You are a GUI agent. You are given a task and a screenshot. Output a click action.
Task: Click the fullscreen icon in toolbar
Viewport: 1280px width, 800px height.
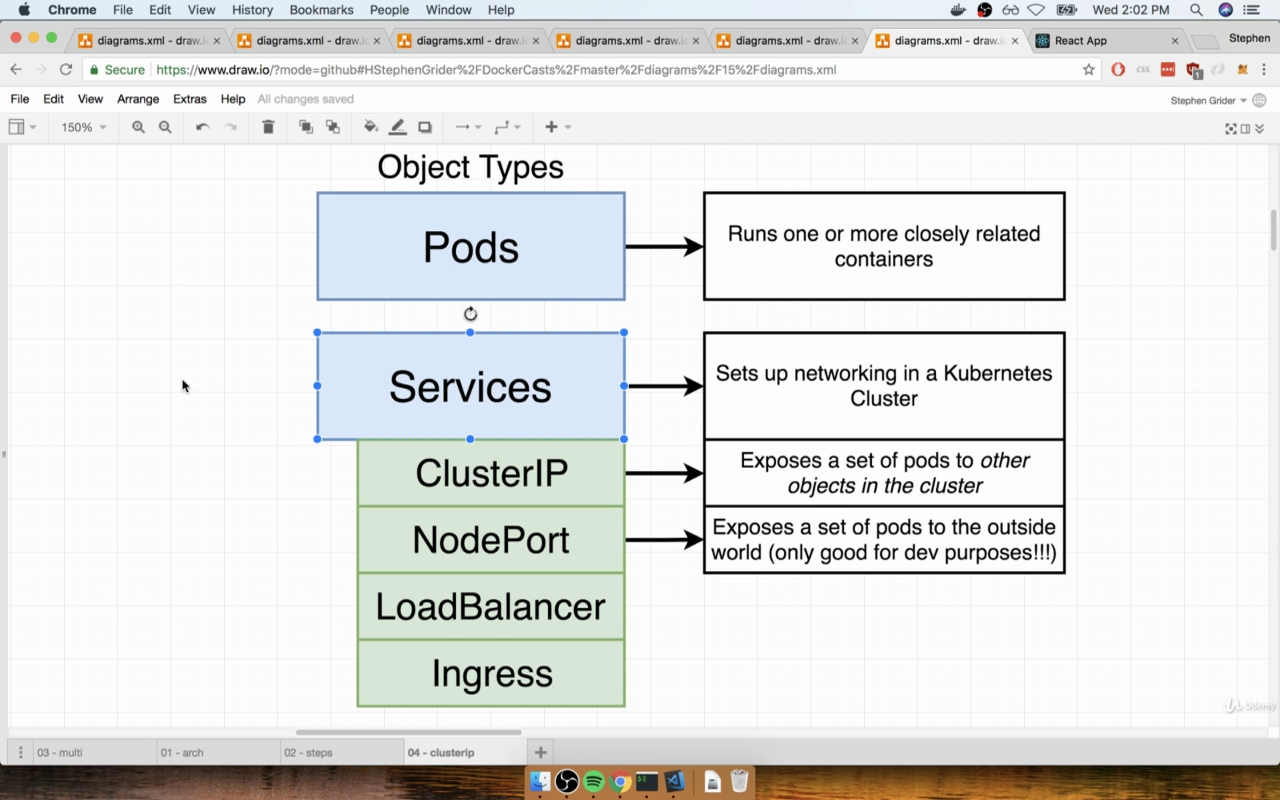[x=1231, y=128]
